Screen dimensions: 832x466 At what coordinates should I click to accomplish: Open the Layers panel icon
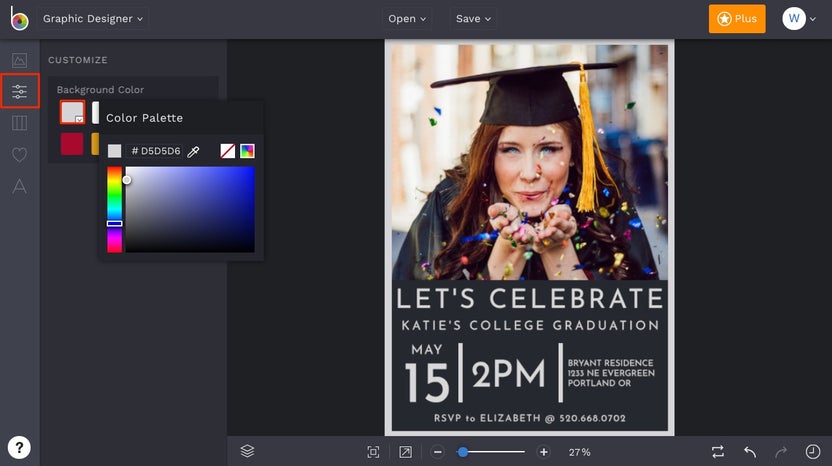247,451
